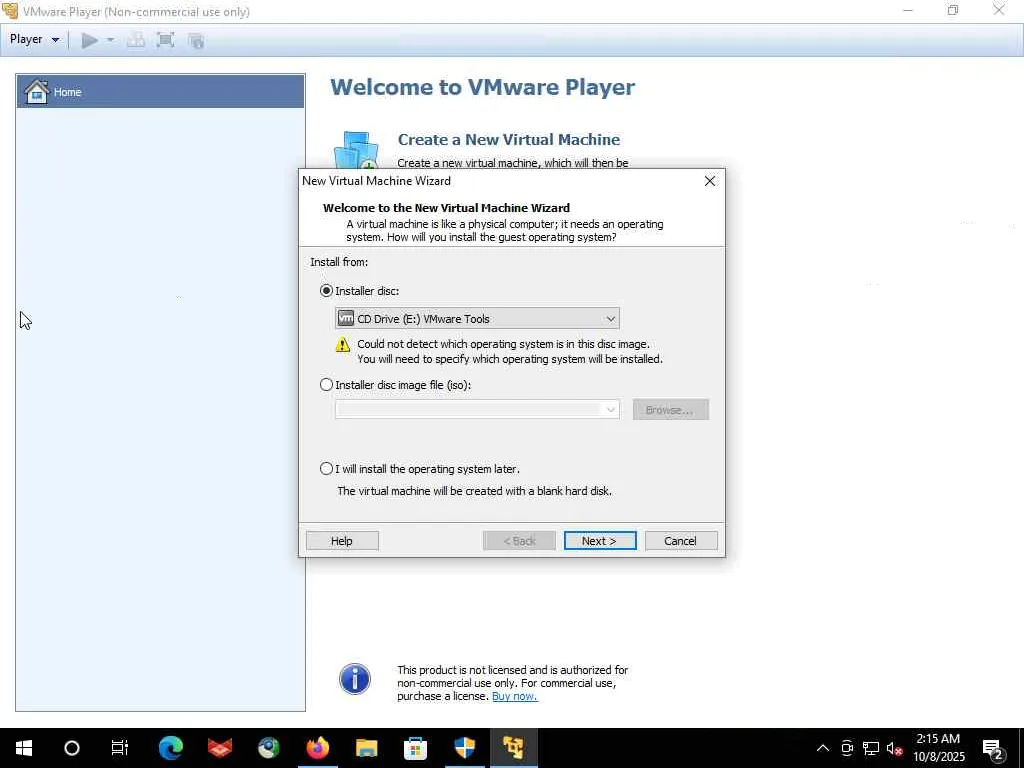Launch Microsoft Edge from taskbar
Viewport: 1024px width, 768px height.
(170, 748)
